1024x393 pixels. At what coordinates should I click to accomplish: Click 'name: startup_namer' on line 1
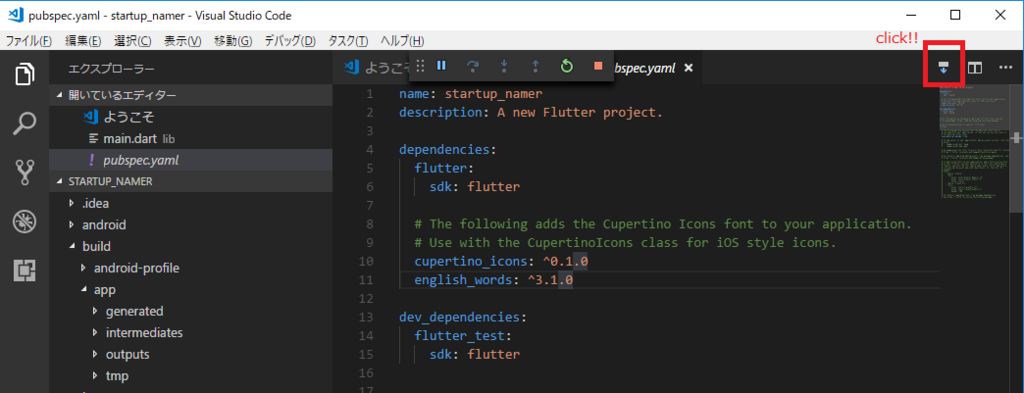(471, 94)
